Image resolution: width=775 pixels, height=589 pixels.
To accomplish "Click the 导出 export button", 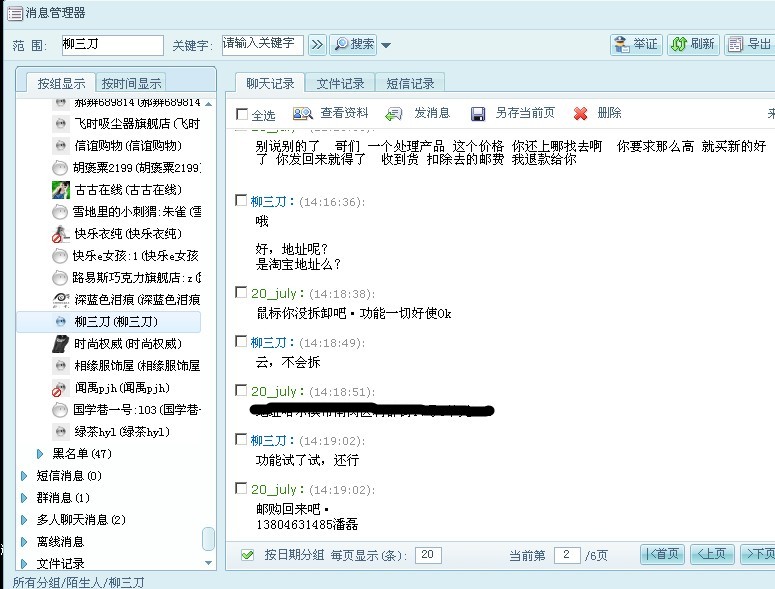I will click(748, 44).
